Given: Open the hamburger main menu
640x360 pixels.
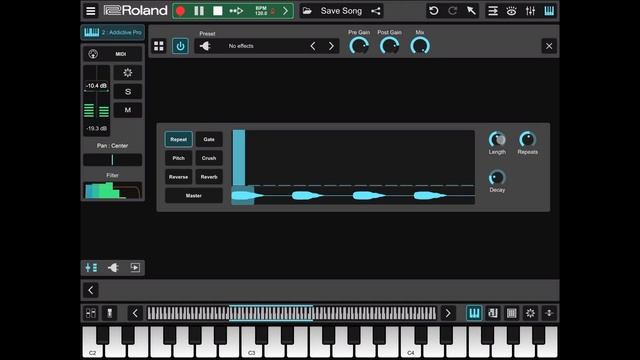Looking at the screenshot, I should (91, 11).
